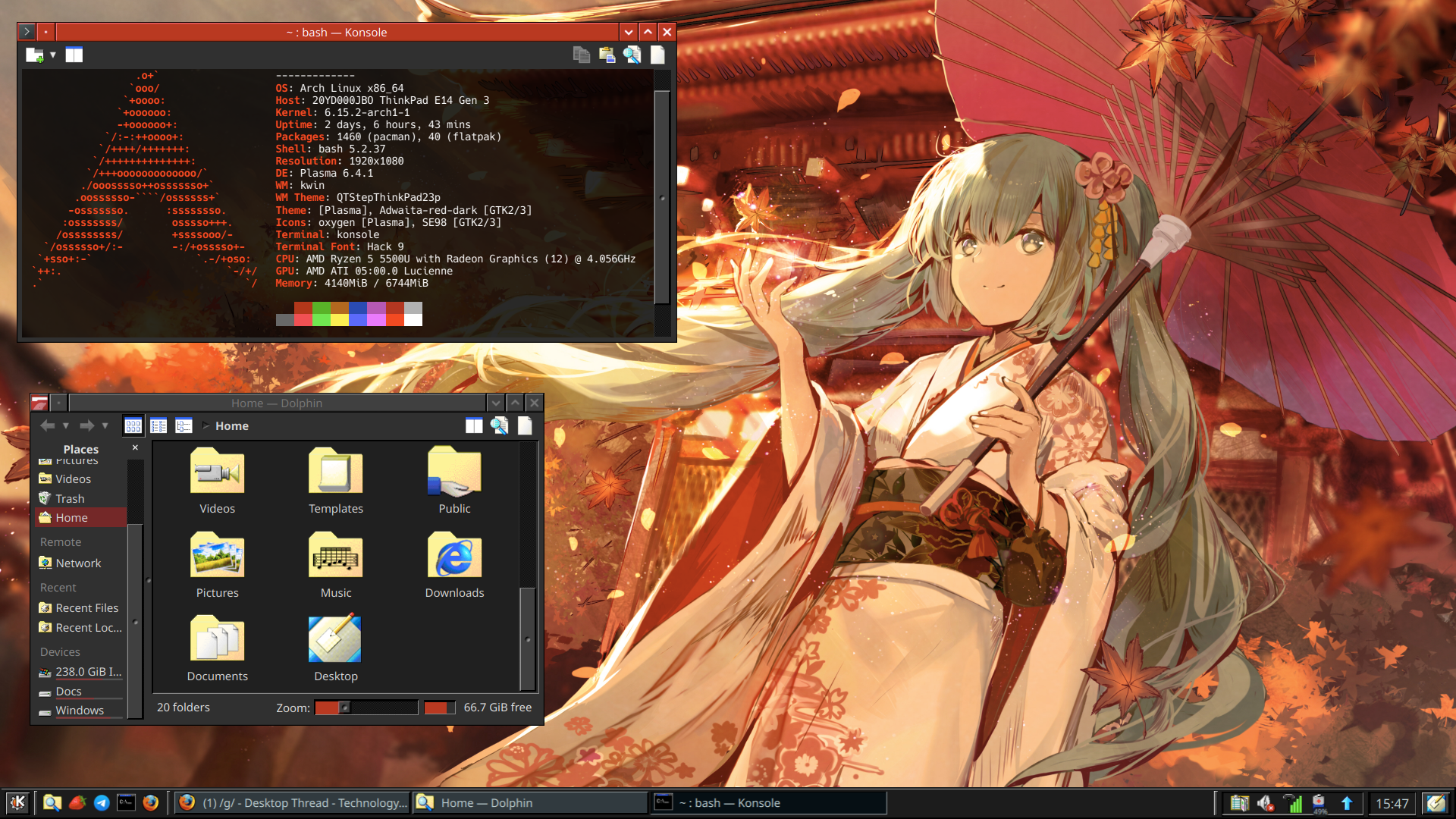Select Downloads folder icon
This screenshot has height=819, width=1456.
point(454,555)
